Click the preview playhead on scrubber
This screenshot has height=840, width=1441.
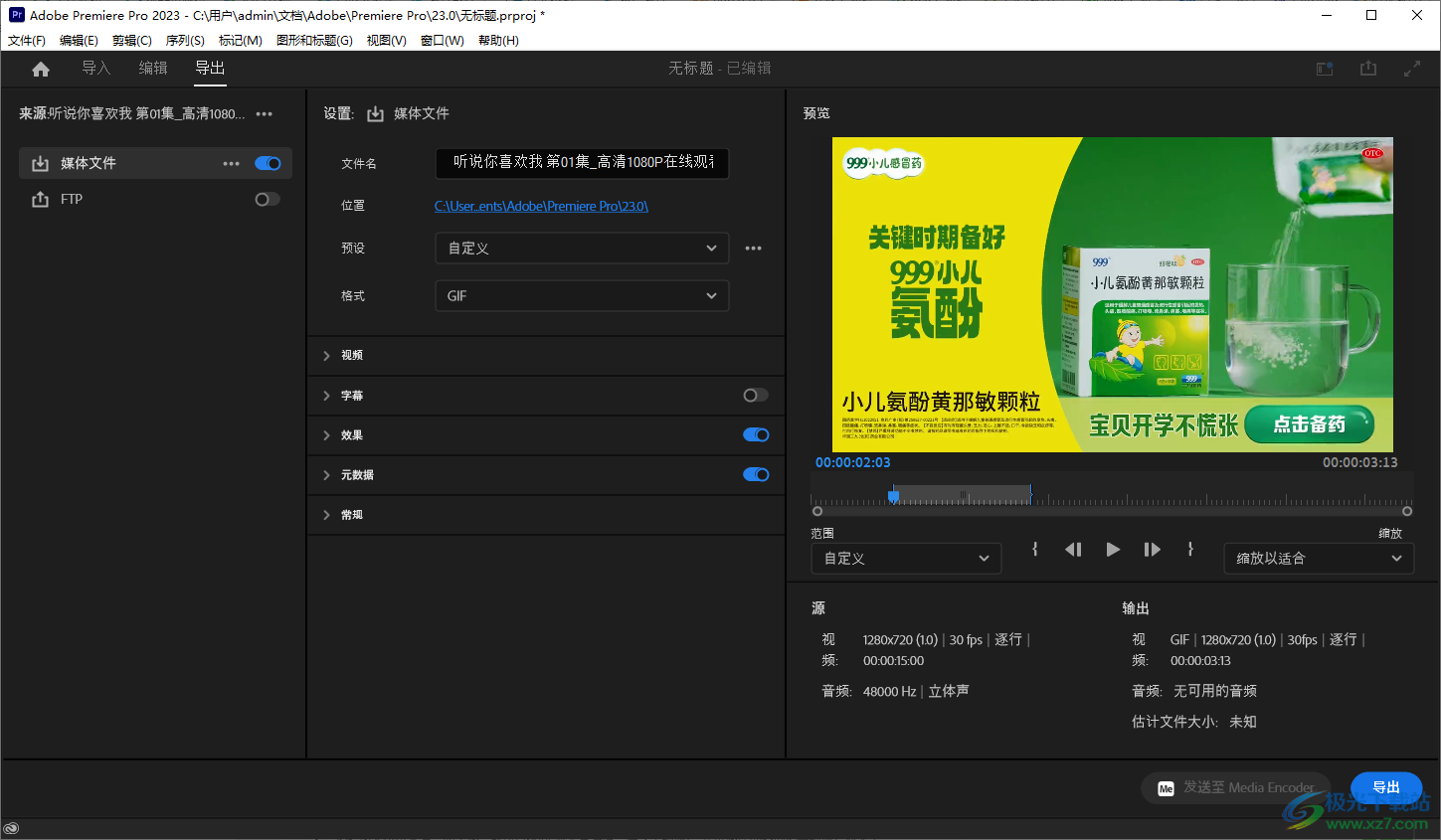pos(894,494)
